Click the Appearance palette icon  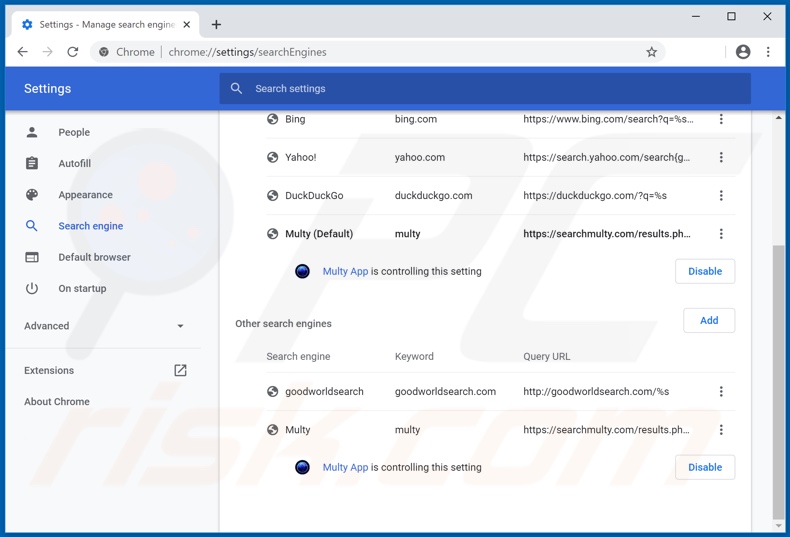[x=32, y=195]
